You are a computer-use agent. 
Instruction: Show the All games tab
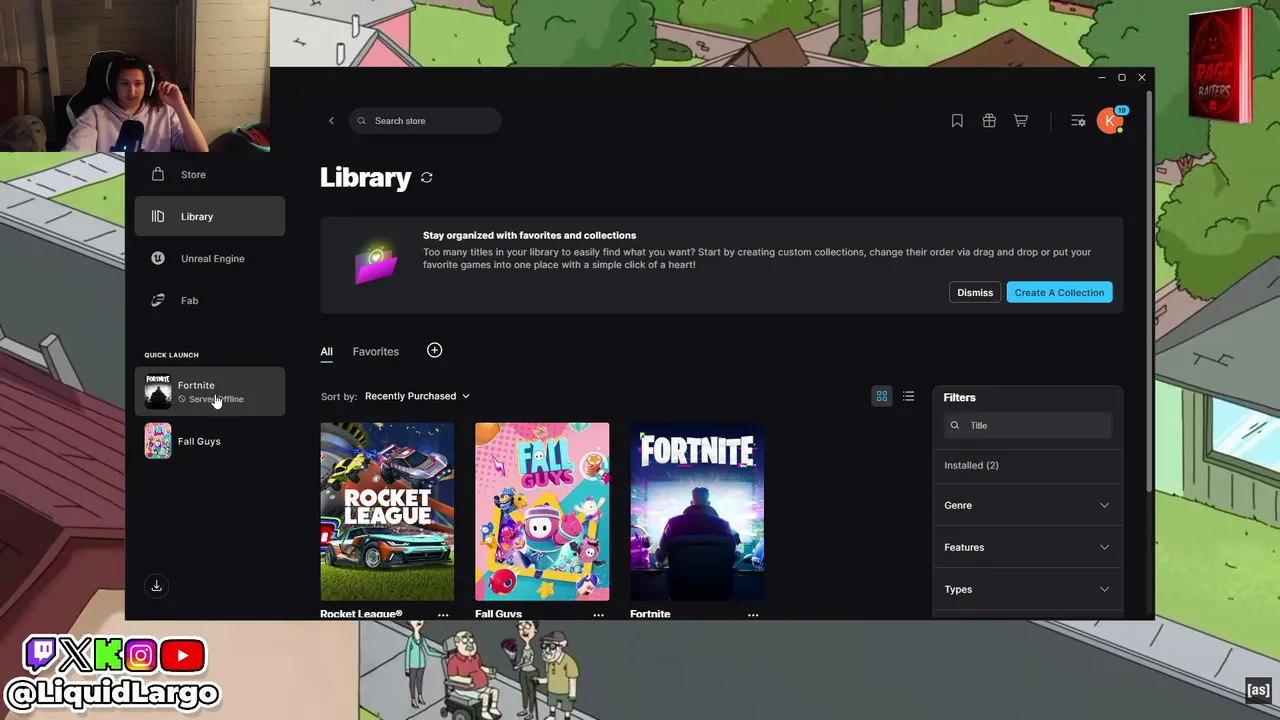(326, 352)
